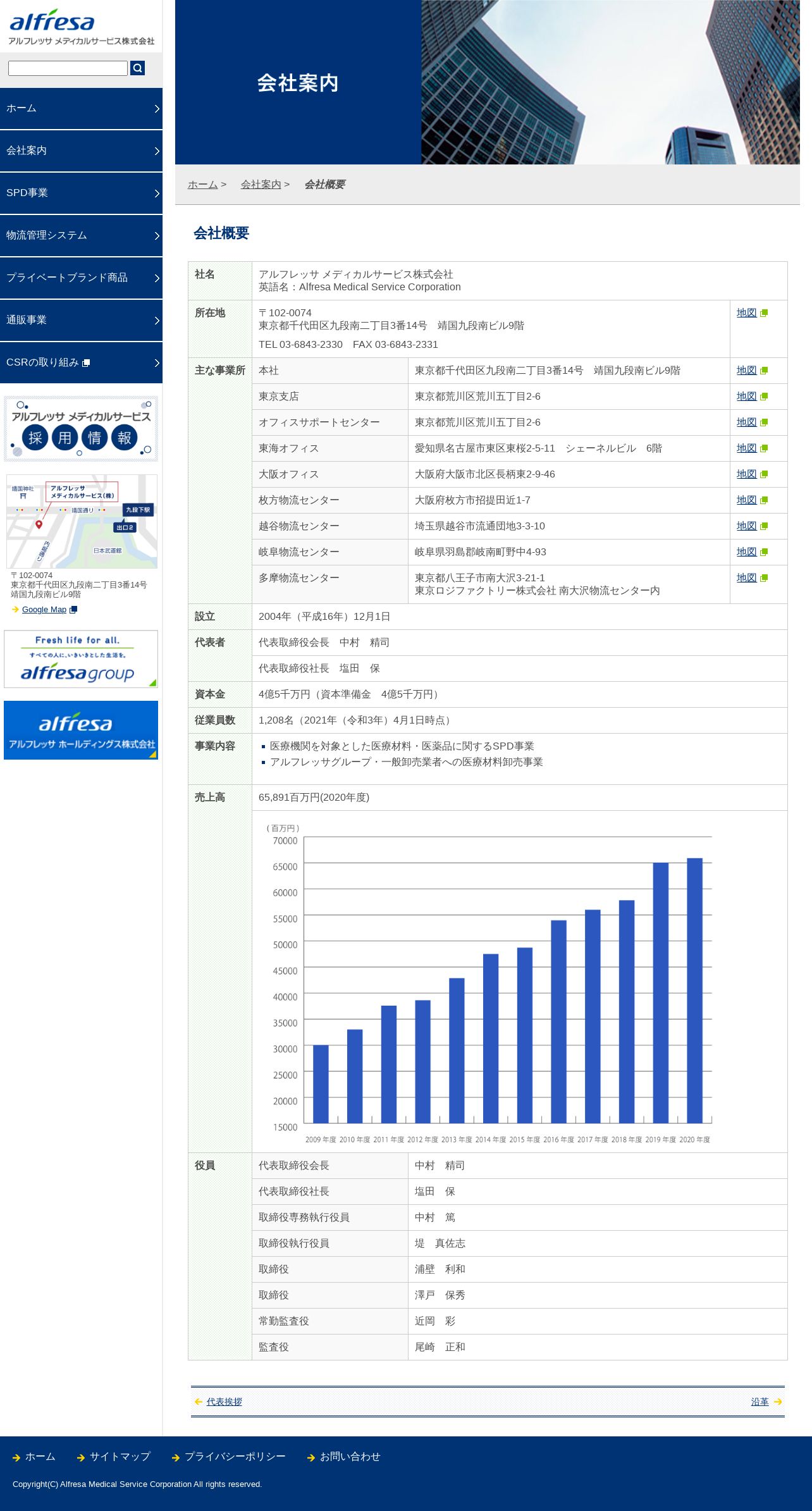Open the 地図 link for 所在地

click(746, 313)
